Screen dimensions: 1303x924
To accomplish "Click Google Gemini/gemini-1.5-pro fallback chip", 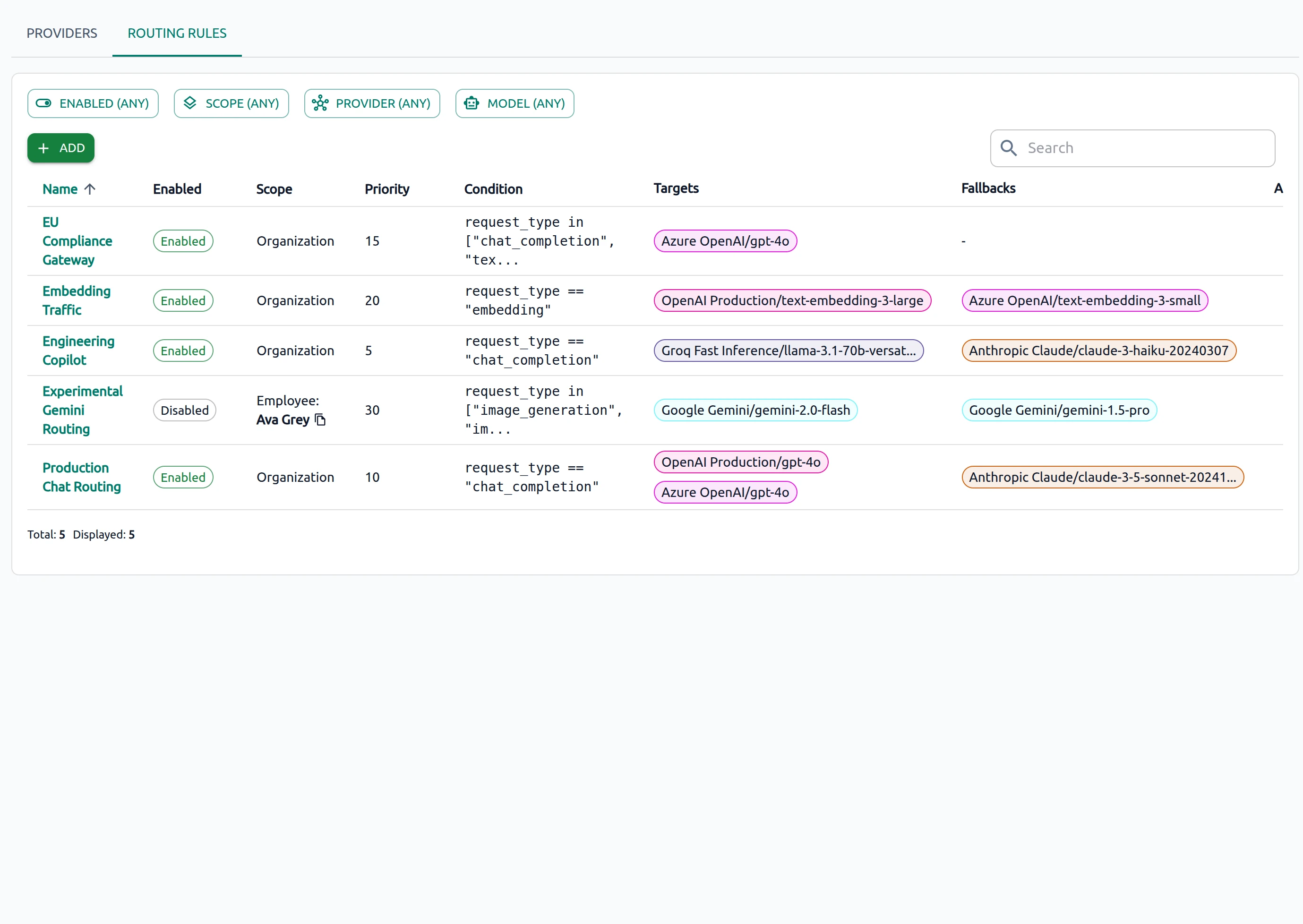I will [x=1059, y=410].
